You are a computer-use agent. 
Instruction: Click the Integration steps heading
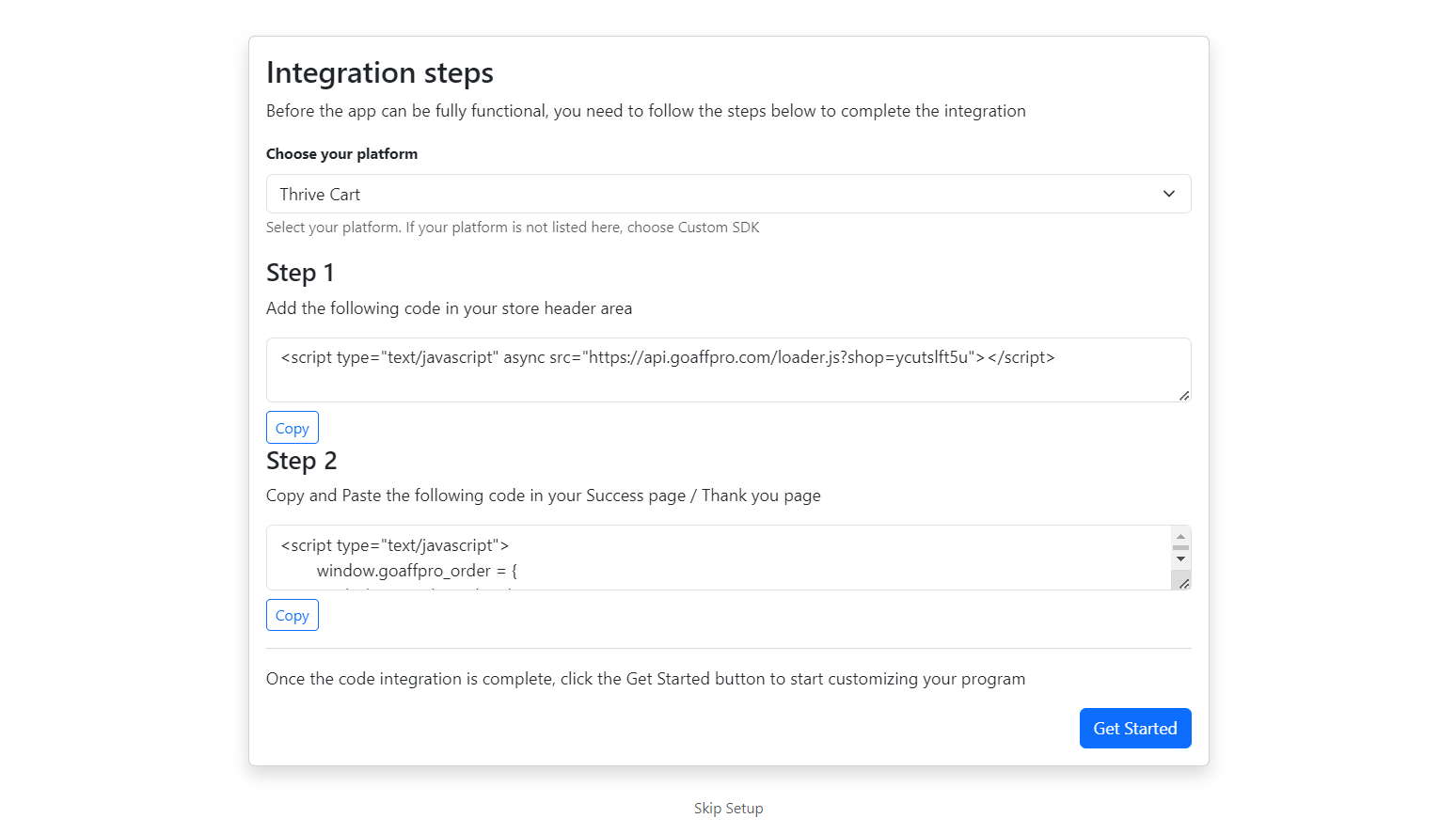pyautogui.click(x=379, y=73)
